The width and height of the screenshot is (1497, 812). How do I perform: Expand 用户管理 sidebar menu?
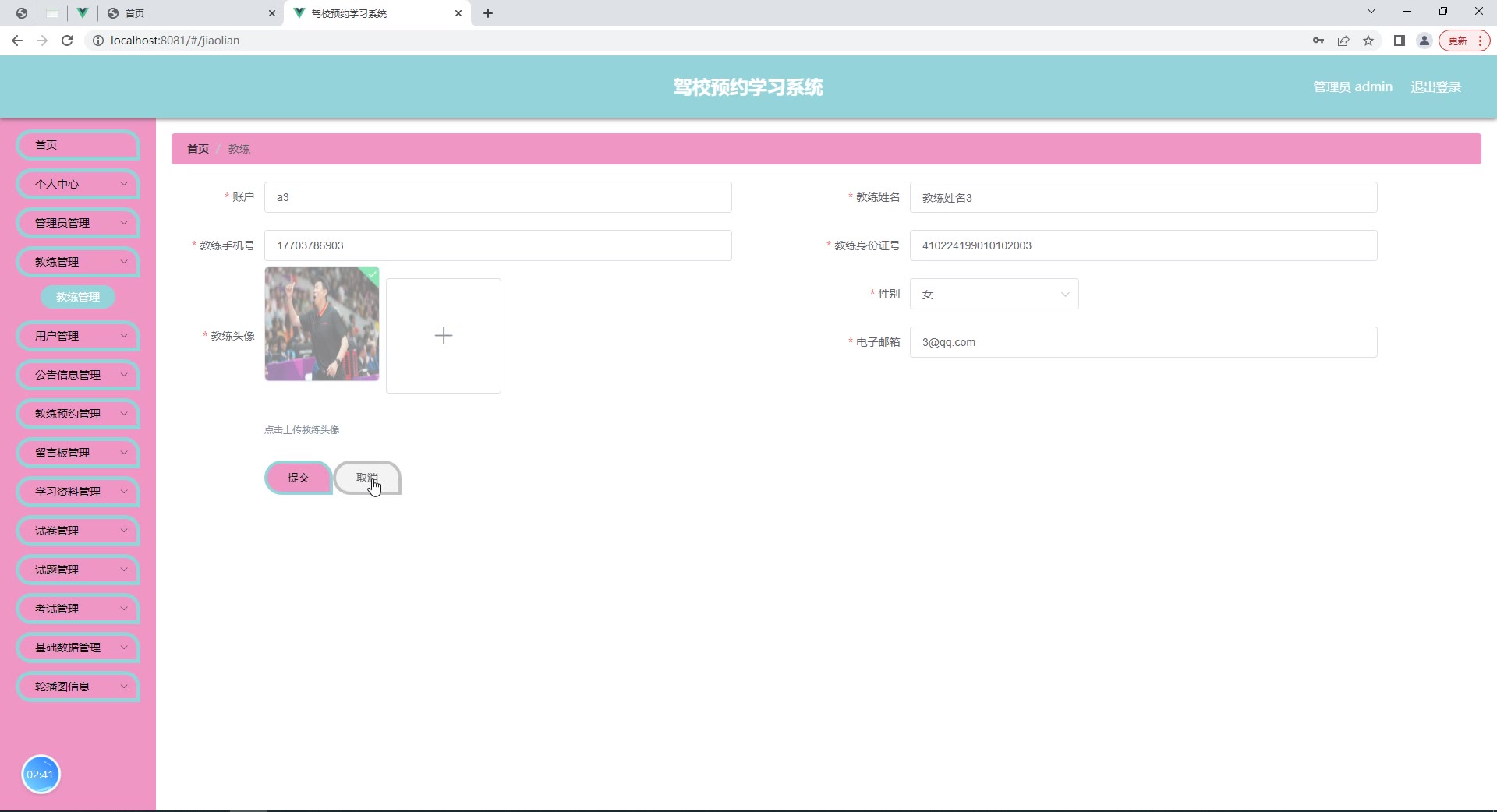click(78, 336)
